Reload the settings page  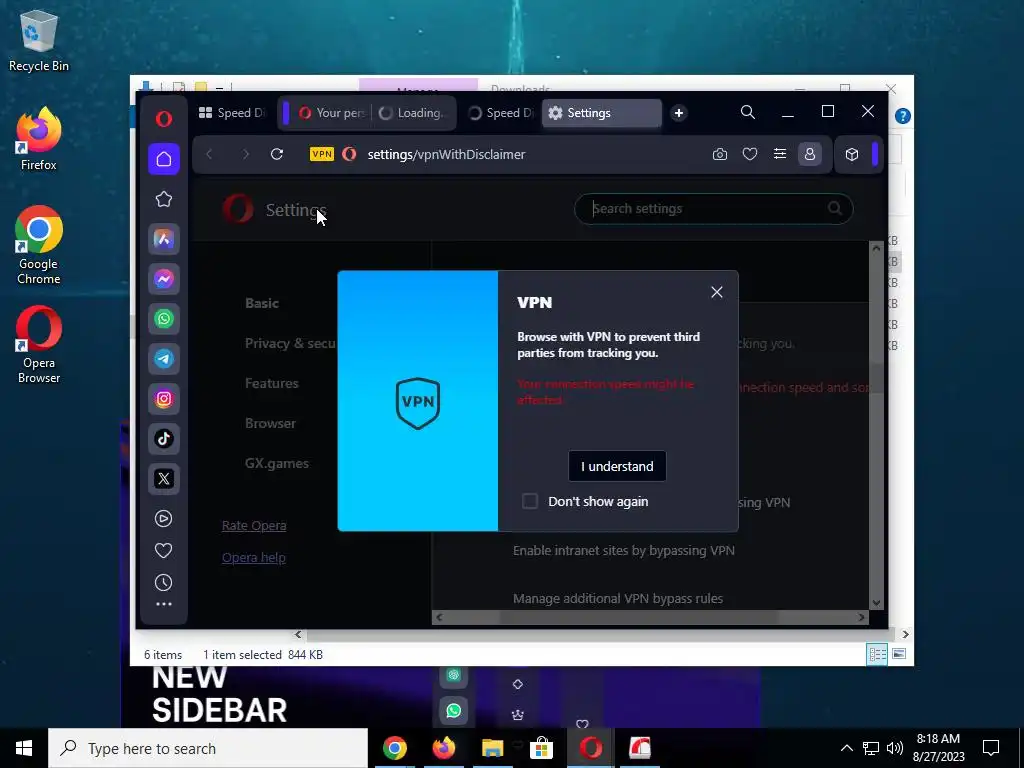tap(277, 154)
